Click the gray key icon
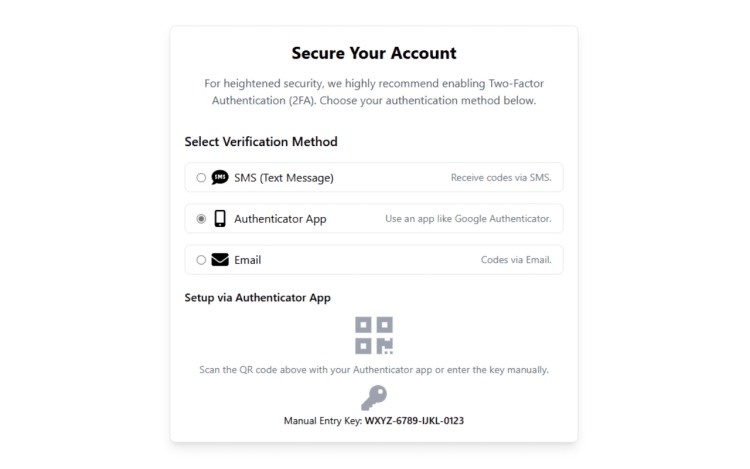This screenshot has width=750, height=469. click(374, 398)
